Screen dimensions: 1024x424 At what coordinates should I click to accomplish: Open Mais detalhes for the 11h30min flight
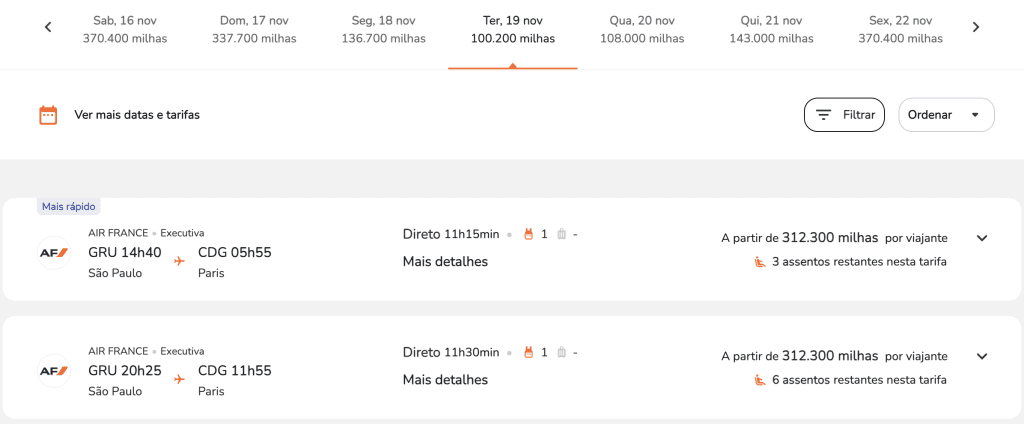click(x=445, y=380)
